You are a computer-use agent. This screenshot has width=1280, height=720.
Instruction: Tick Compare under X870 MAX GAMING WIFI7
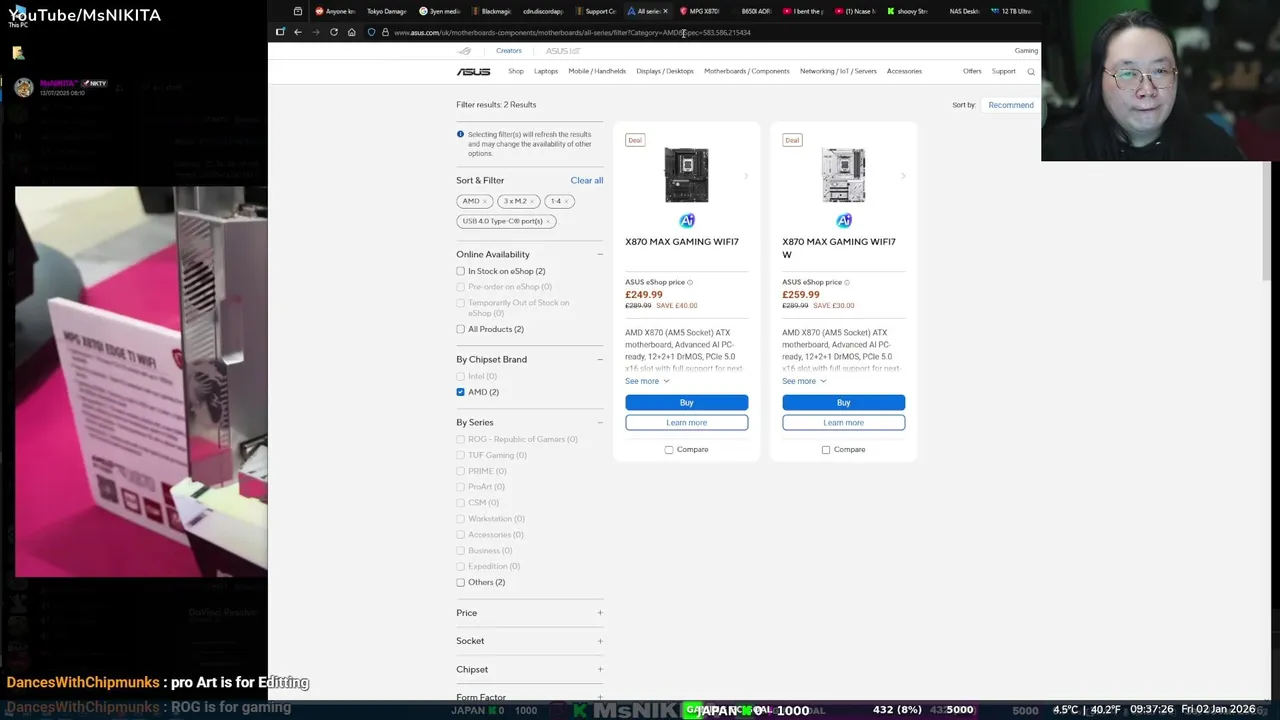(x=669, y=449)
